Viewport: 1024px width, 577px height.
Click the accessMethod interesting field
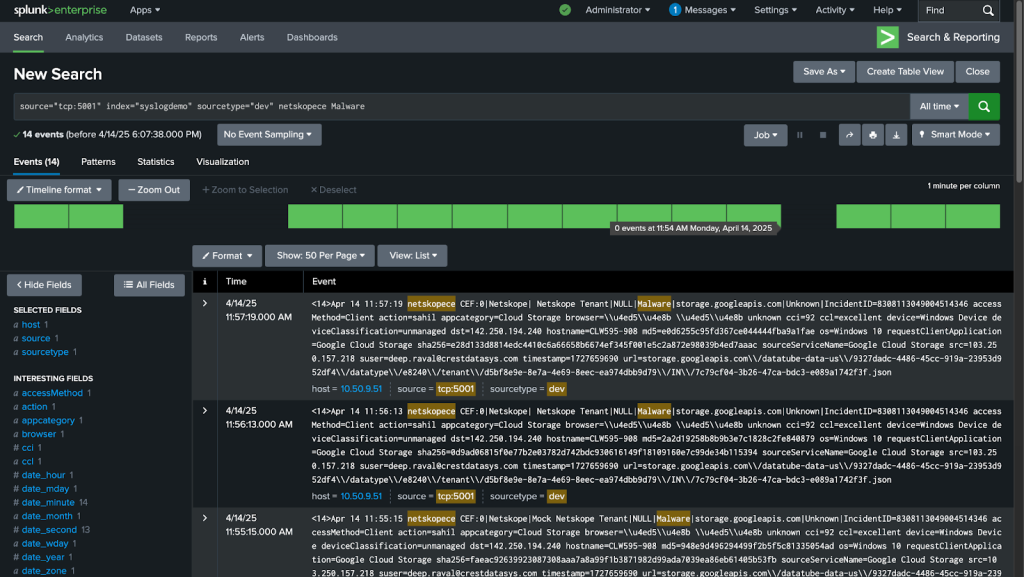(x=52, y=393)
